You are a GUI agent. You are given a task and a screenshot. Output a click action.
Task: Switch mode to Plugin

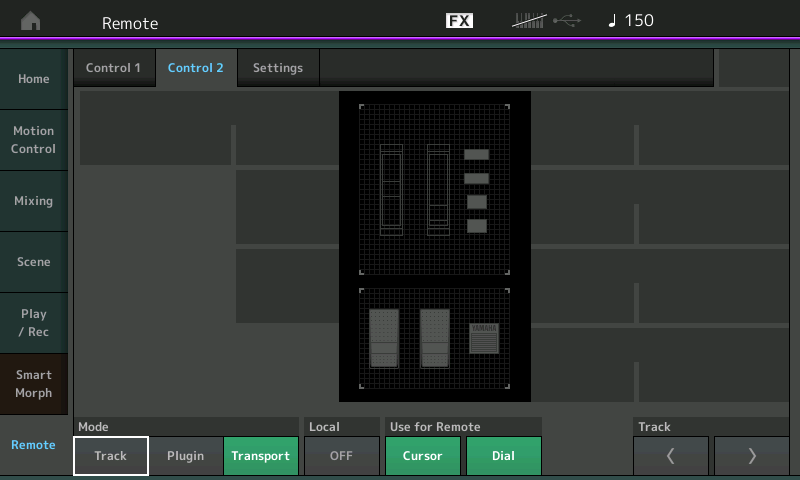[185, 456]
